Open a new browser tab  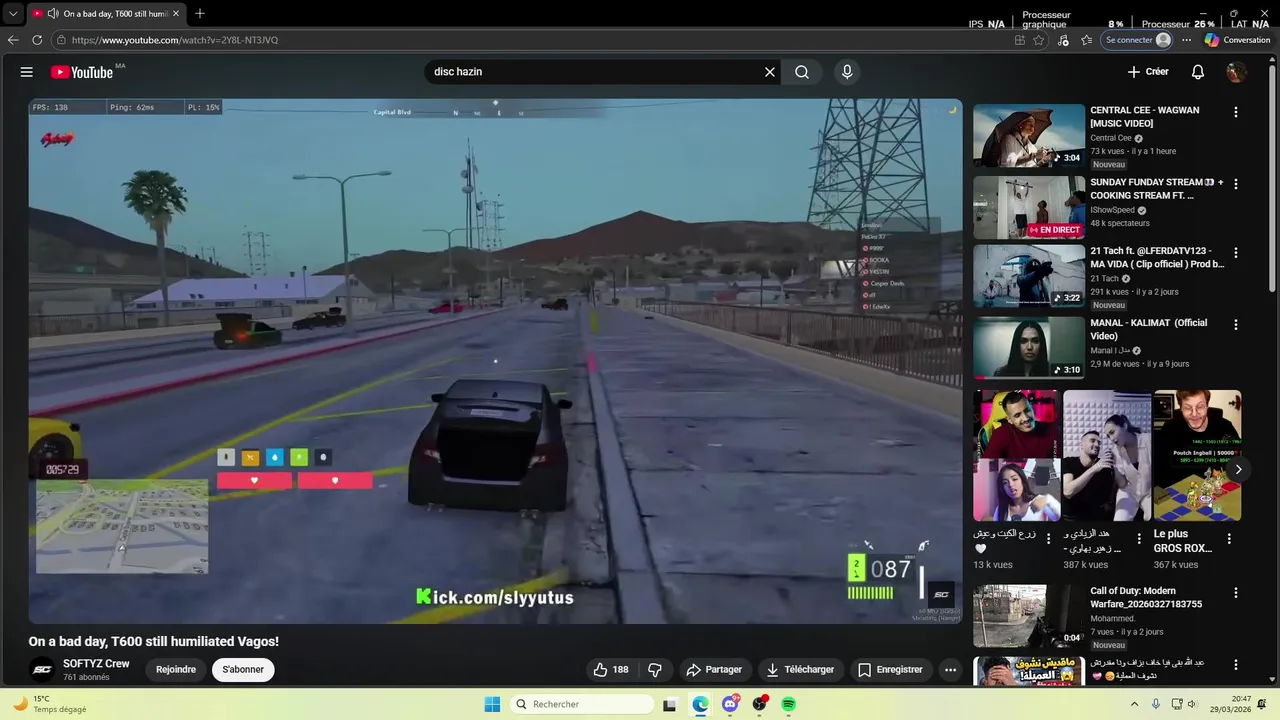pyautogui.click(x=200, y=13)
